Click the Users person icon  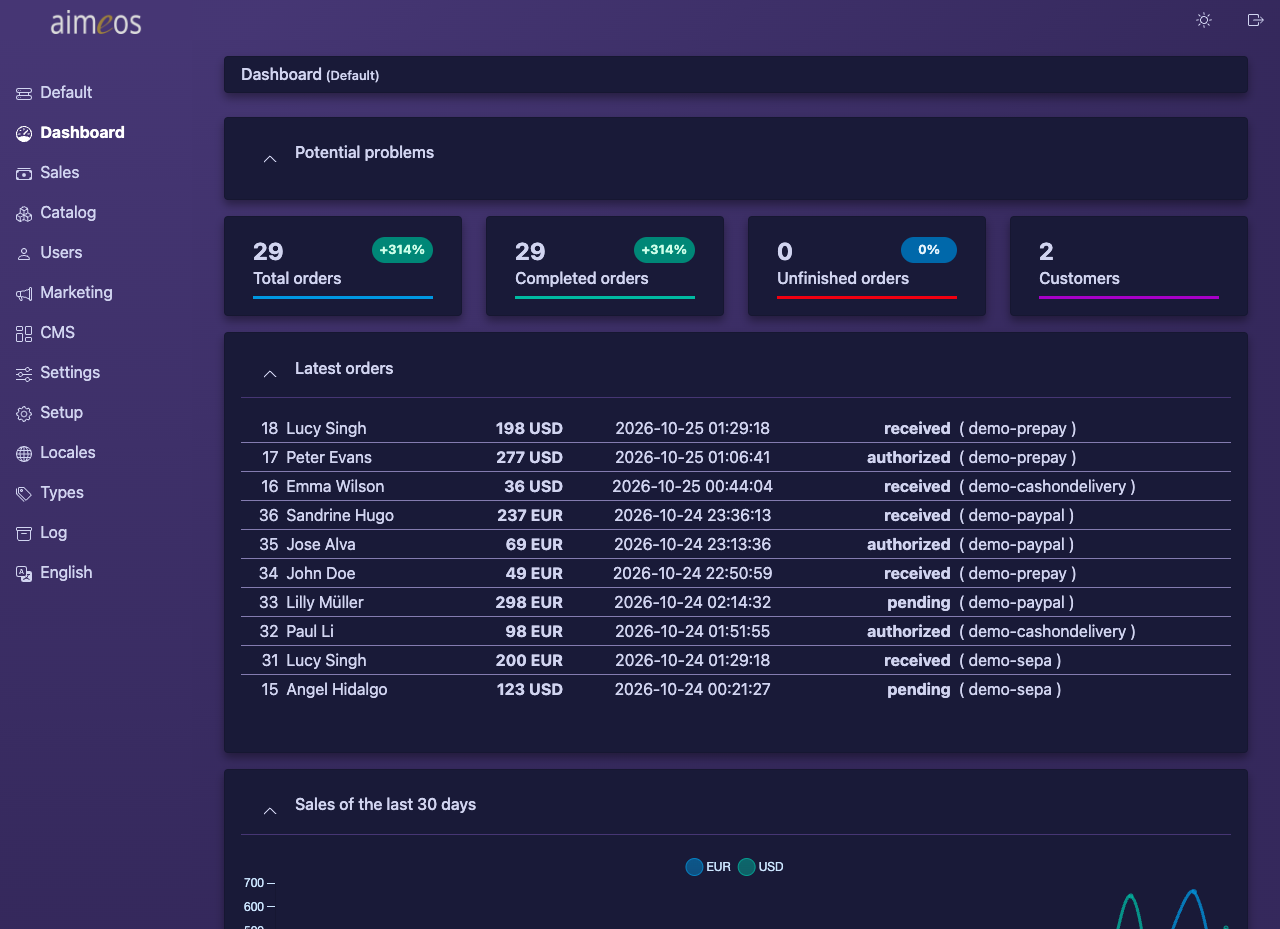(24, 253)
